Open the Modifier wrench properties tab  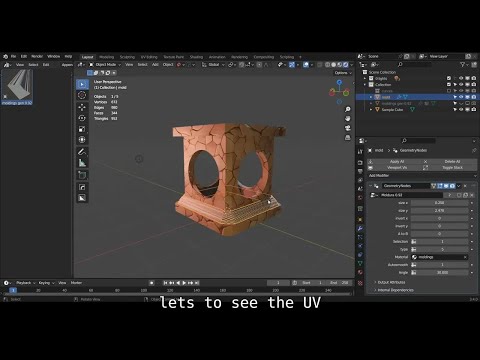point(360,229)
